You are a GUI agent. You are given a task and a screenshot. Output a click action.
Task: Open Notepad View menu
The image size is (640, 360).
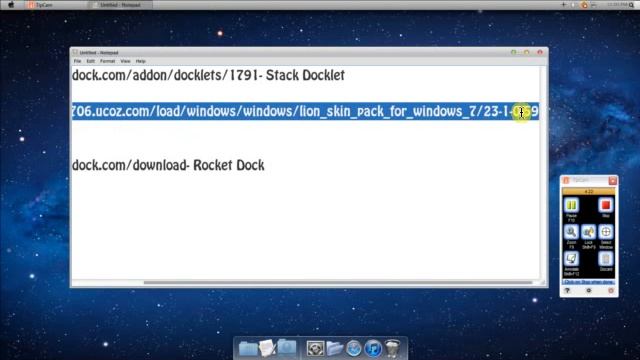click(125, 61)
